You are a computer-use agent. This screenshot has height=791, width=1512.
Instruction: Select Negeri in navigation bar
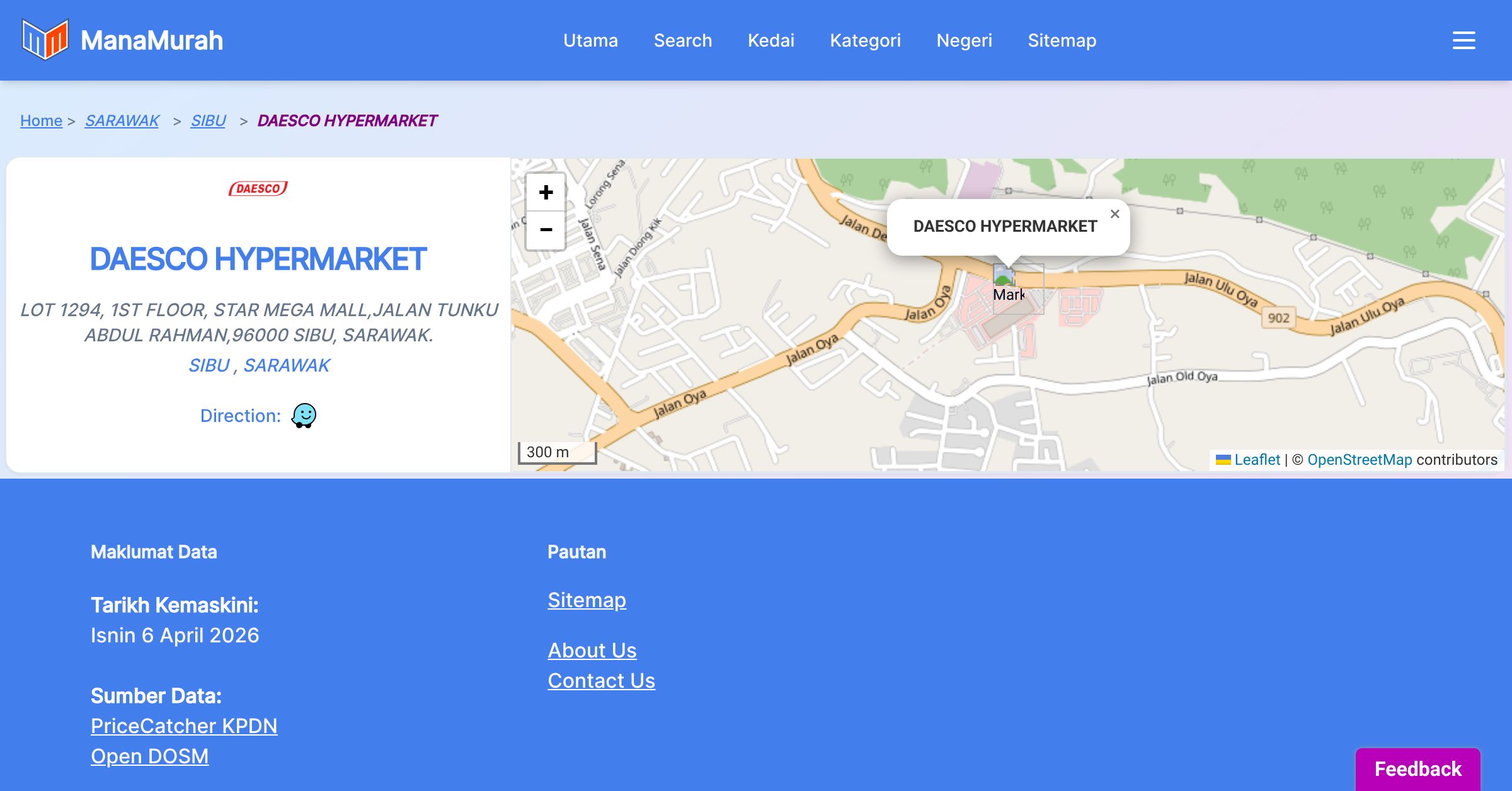(964, 40)
